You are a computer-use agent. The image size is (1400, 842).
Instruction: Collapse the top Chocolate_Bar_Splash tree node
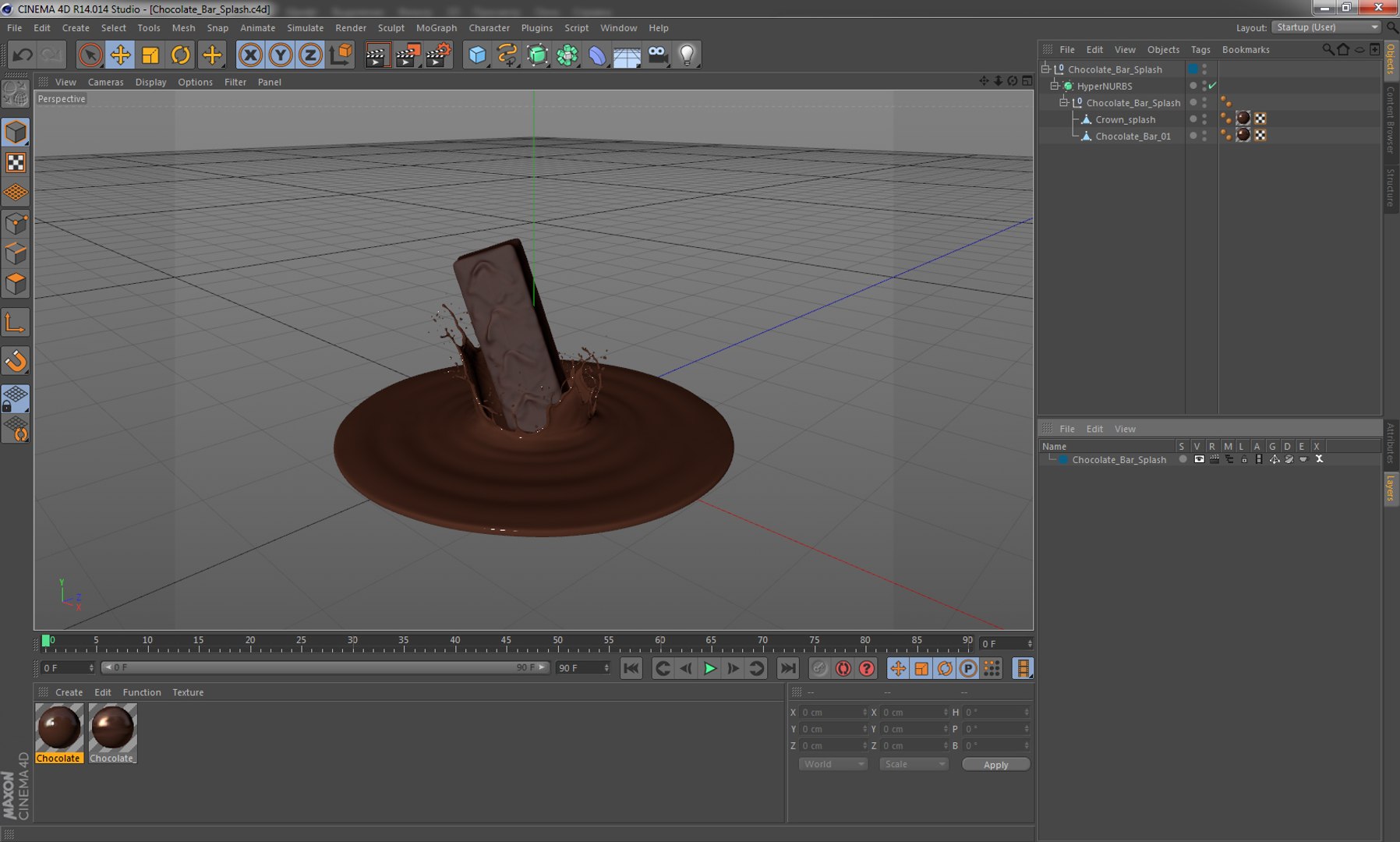(x=1046, y=69)
